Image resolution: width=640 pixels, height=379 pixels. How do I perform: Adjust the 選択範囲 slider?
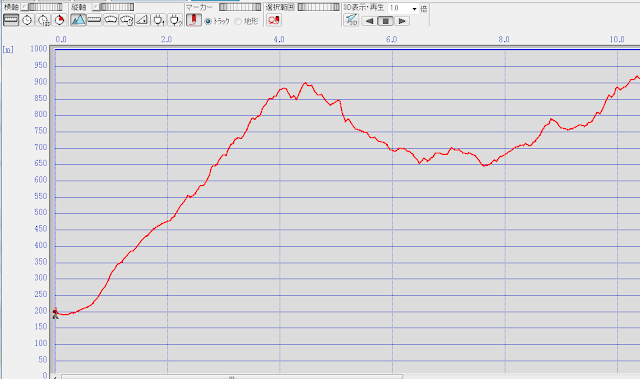[318, 7]
